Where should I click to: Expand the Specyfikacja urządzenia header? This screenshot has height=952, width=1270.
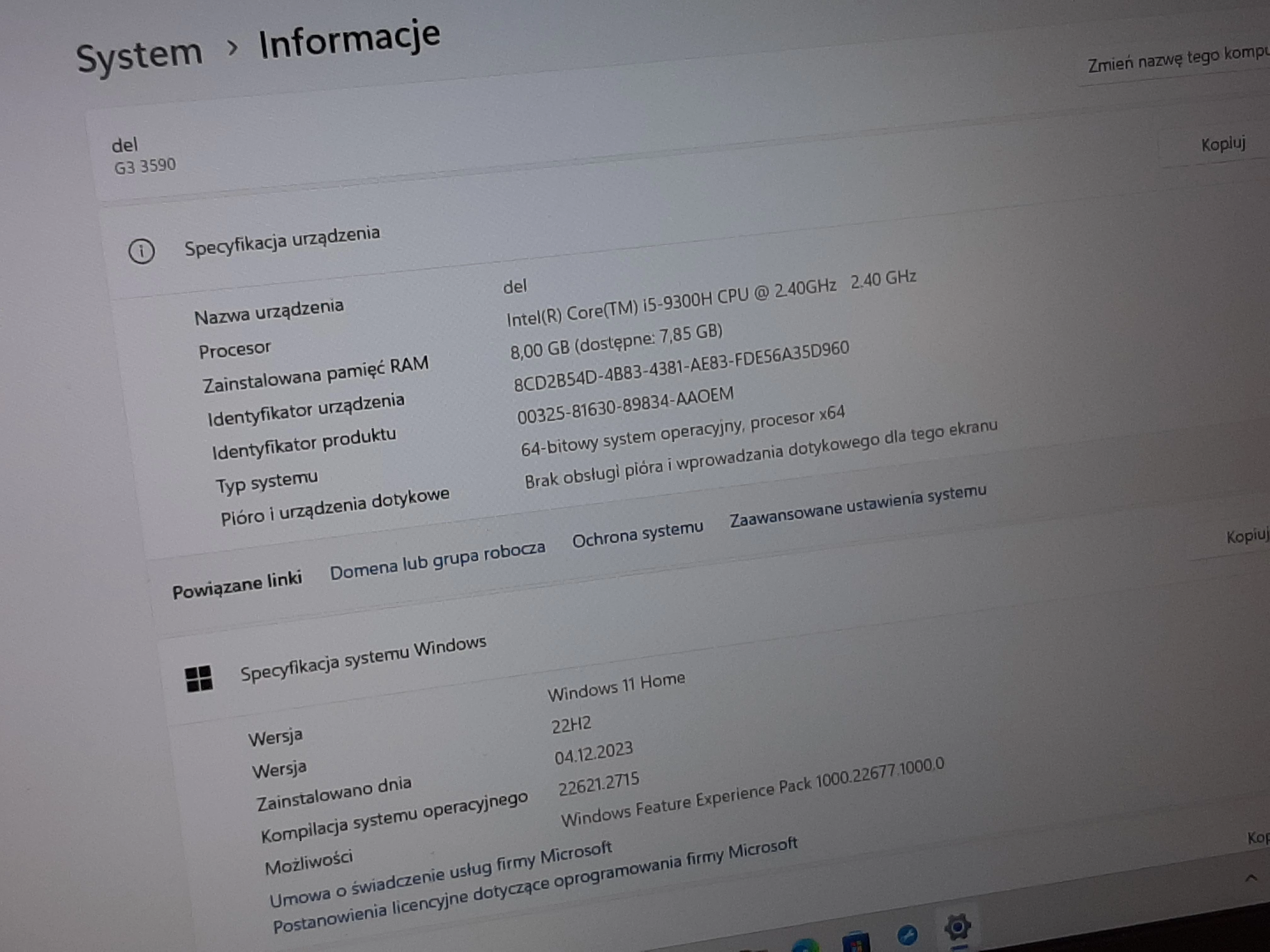click(282, 241)
